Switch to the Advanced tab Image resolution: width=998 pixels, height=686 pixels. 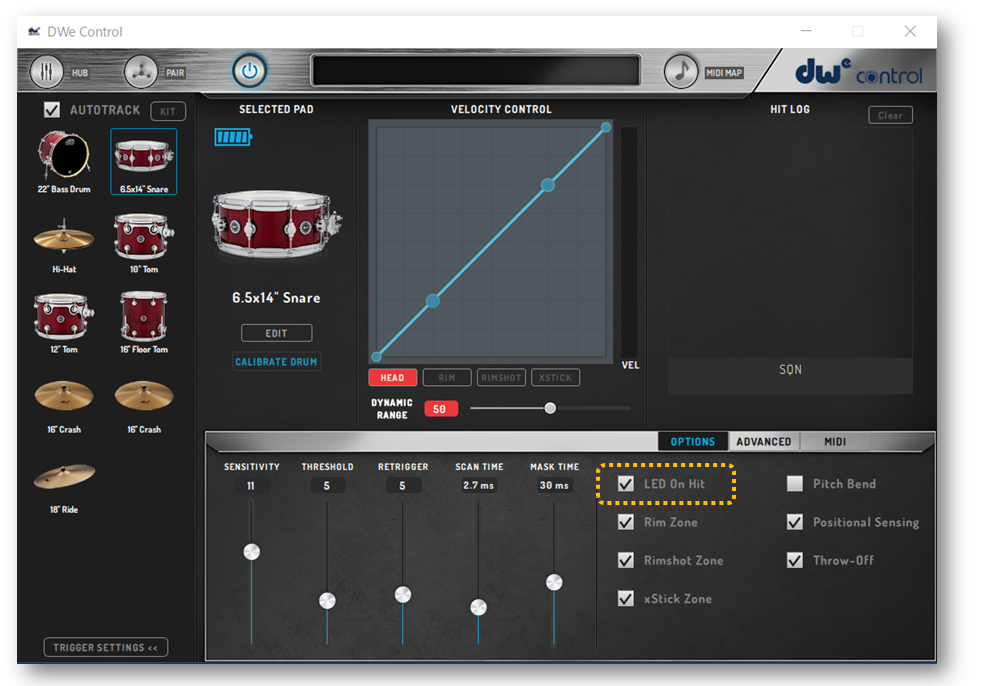pos(764,442)
